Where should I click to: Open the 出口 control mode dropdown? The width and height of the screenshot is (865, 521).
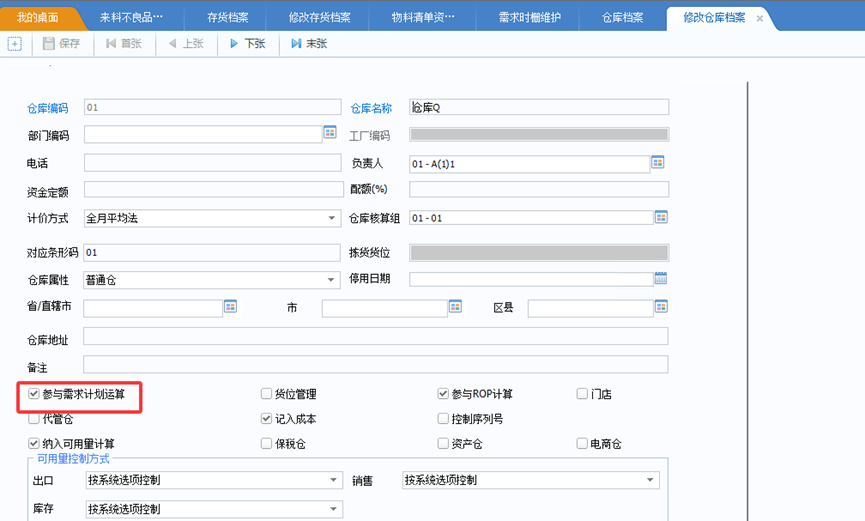point(214,480)
